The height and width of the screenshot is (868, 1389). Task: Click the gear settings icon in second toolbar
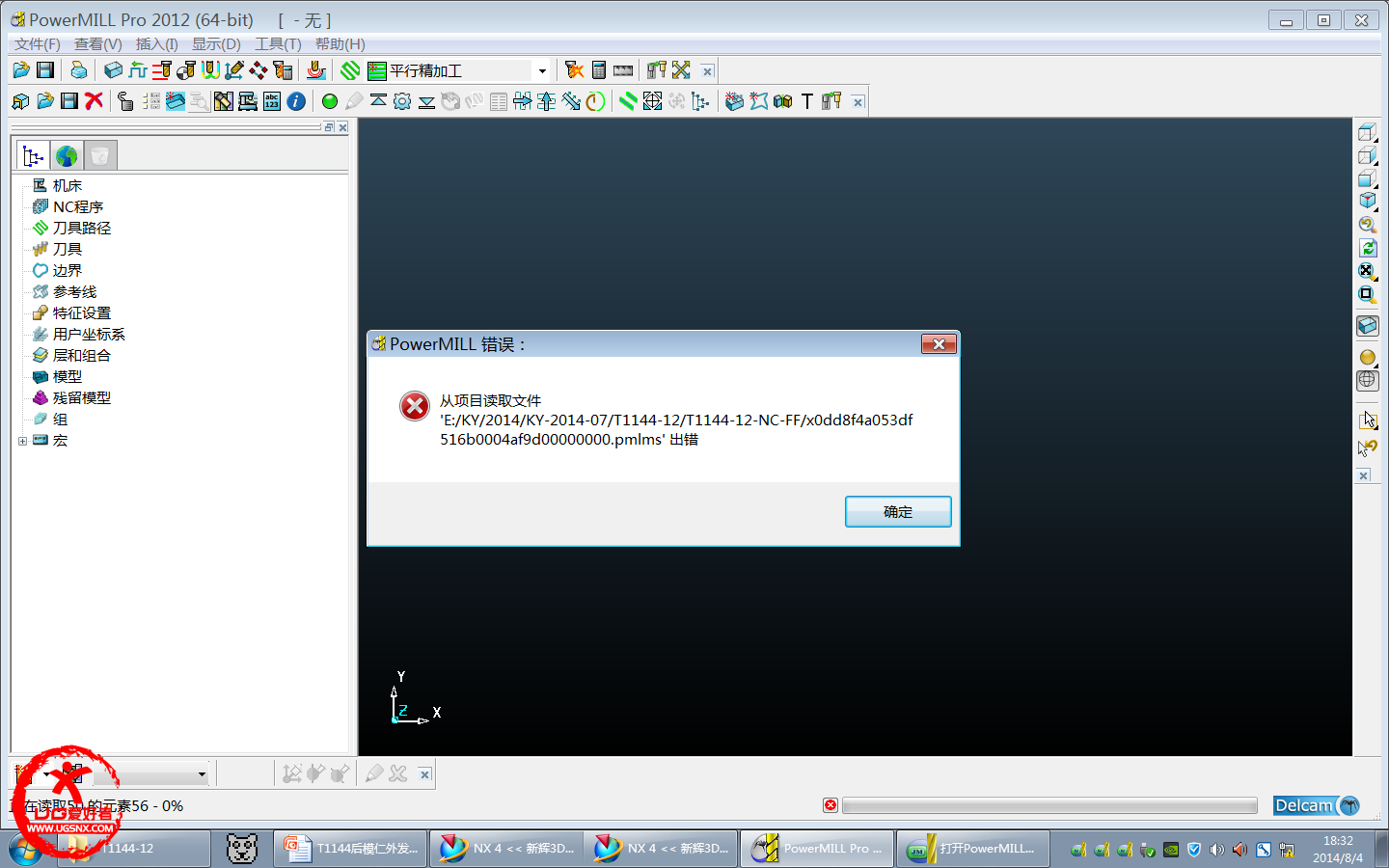pyautogui.click(x=402, y=101)
